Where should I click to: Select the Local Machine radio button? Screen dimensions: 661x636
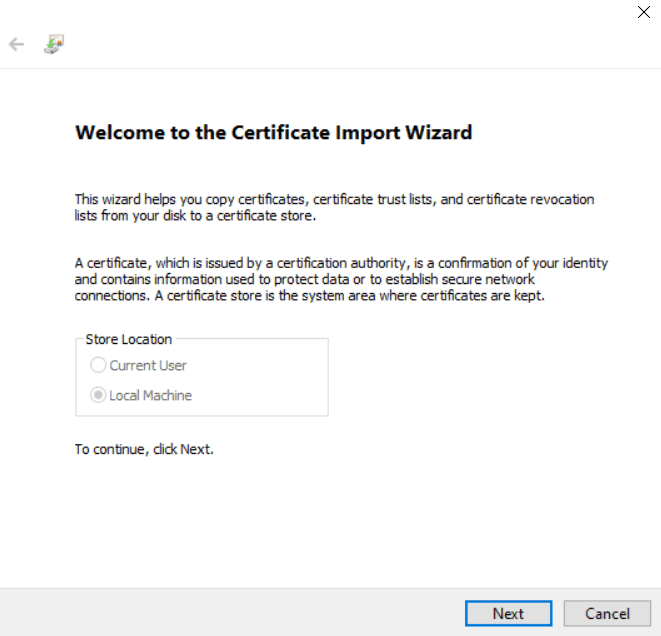point(98,395)
